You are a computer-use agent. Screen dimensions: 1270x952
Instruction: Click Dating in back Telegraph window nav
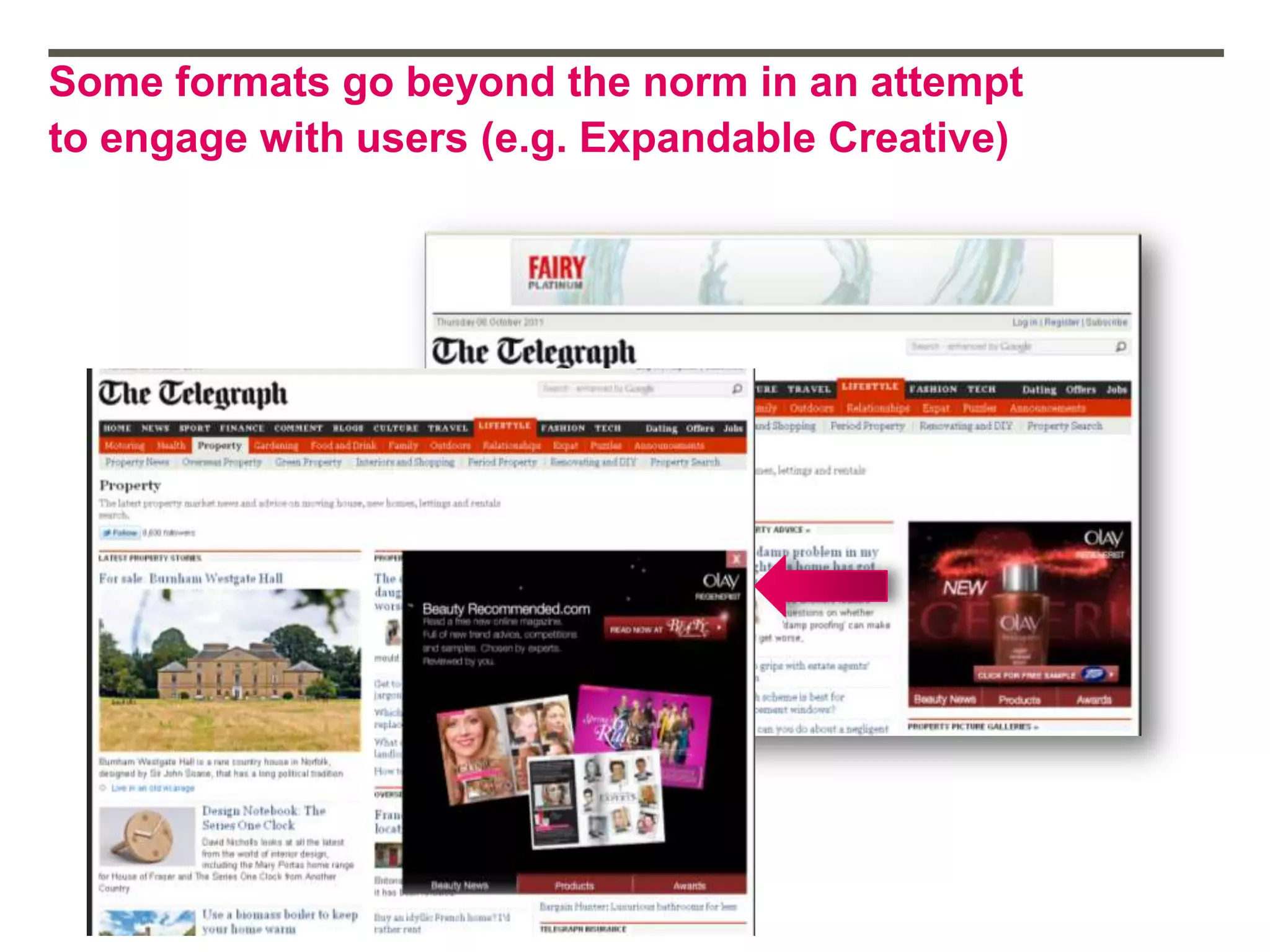click(1039, 389)
